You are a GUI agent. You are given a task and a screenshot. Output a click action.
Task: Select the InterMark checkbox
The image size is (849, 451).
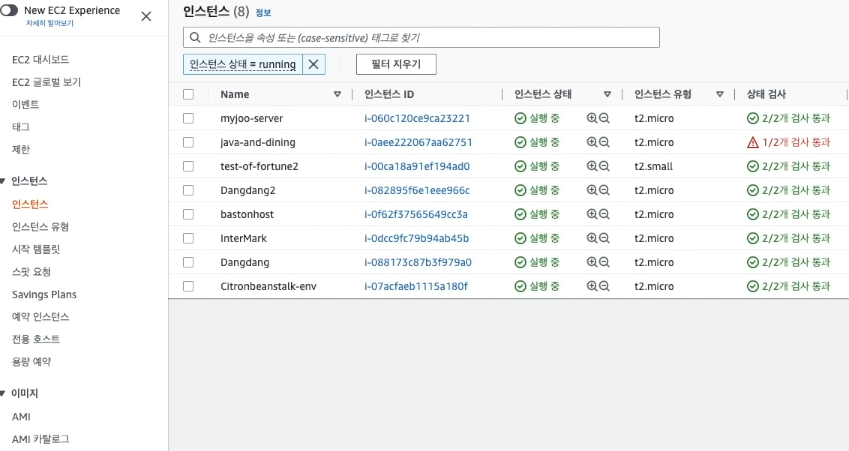[x=188, y=238]
